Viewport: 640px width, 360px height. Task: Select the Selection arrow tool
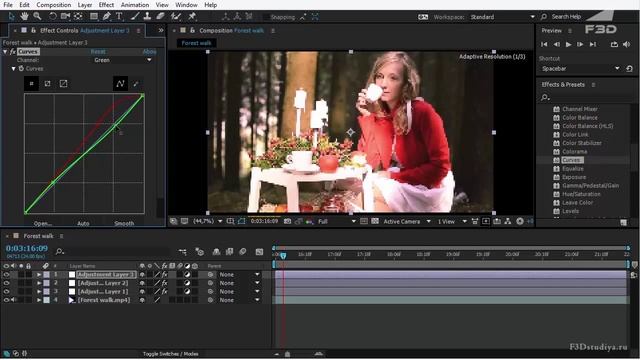pos(11,16)
